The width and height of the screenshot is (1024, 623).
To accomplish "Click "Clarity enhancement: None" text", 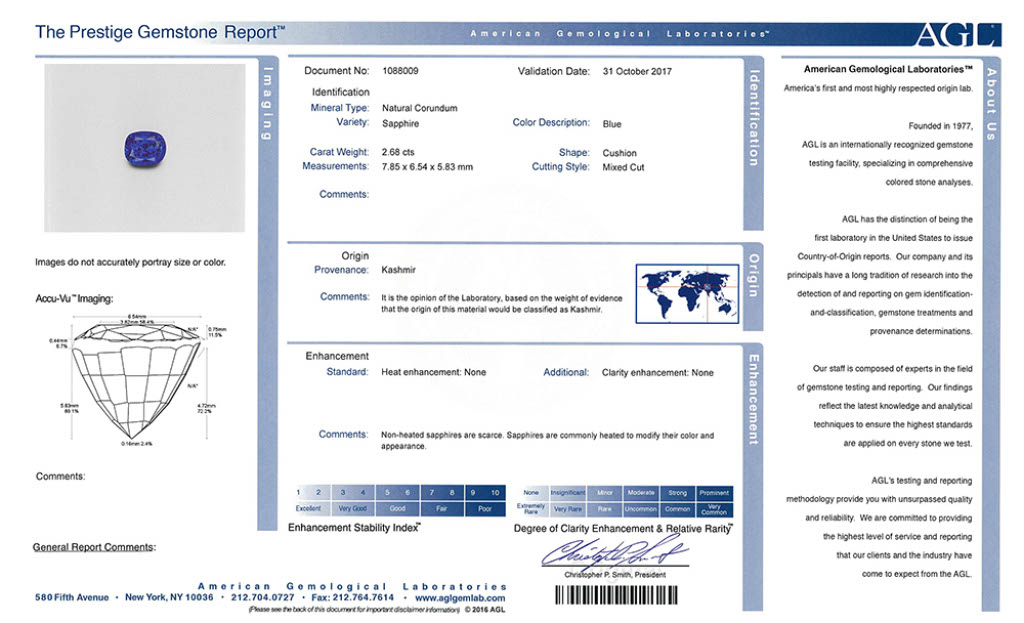I will [x=658, y=373].
